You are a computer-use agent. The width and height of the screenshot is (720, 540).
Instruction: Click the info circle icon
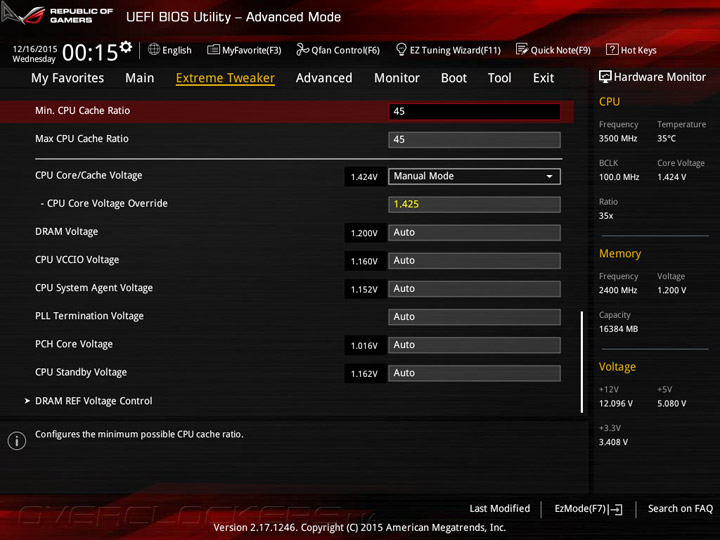coord(17,440)
